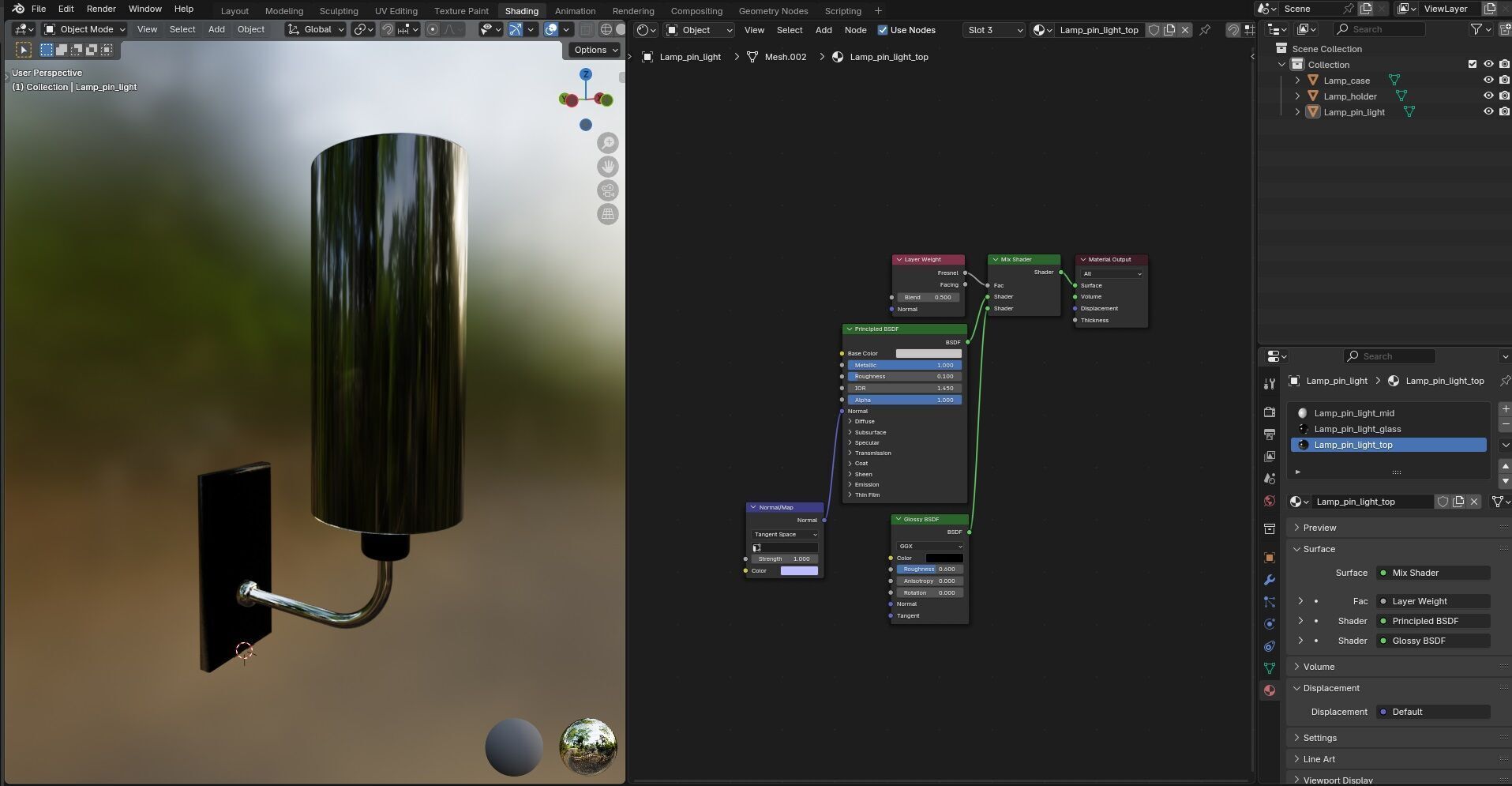
Task: Open the Particles properties tab
Action: [1270, 602]
